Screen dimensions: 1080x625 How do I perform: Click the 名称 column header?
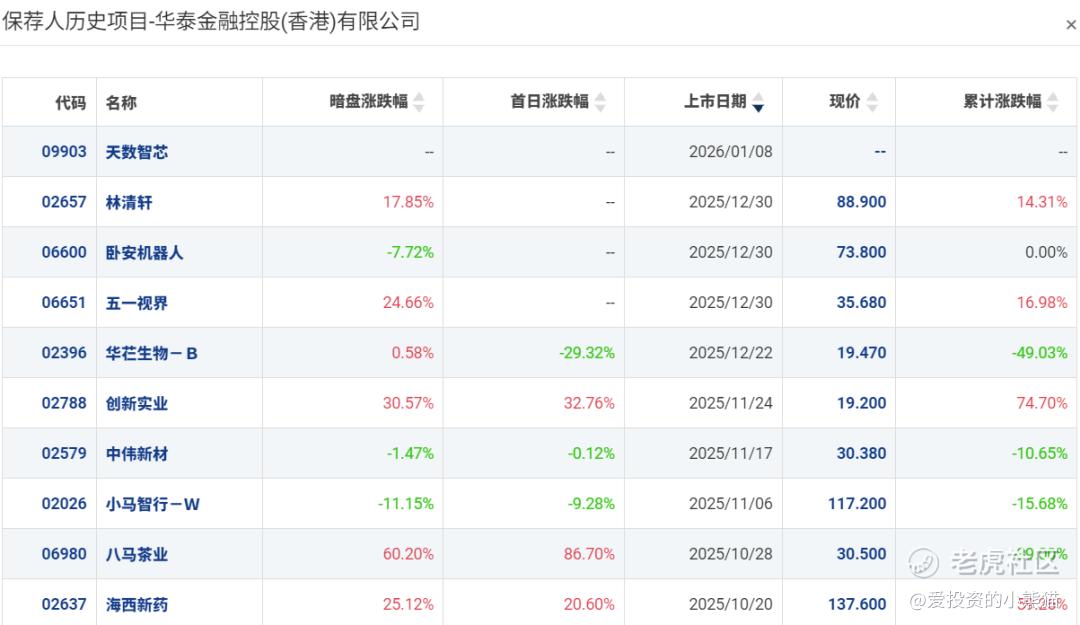point(121,103)
